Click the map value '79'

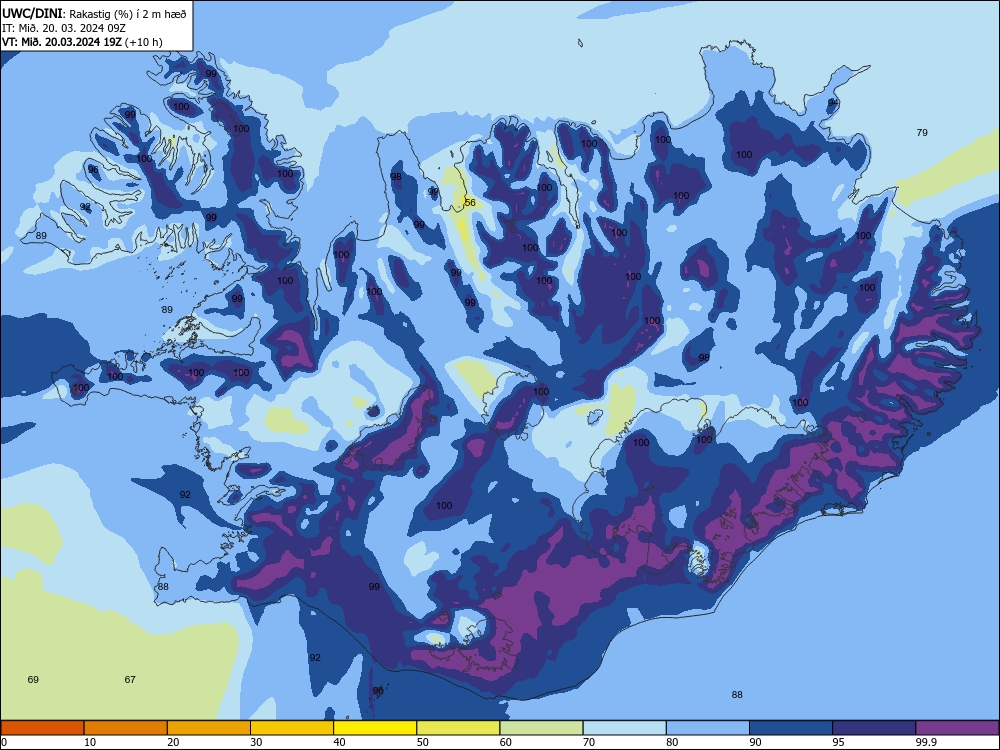pos(922,133)
